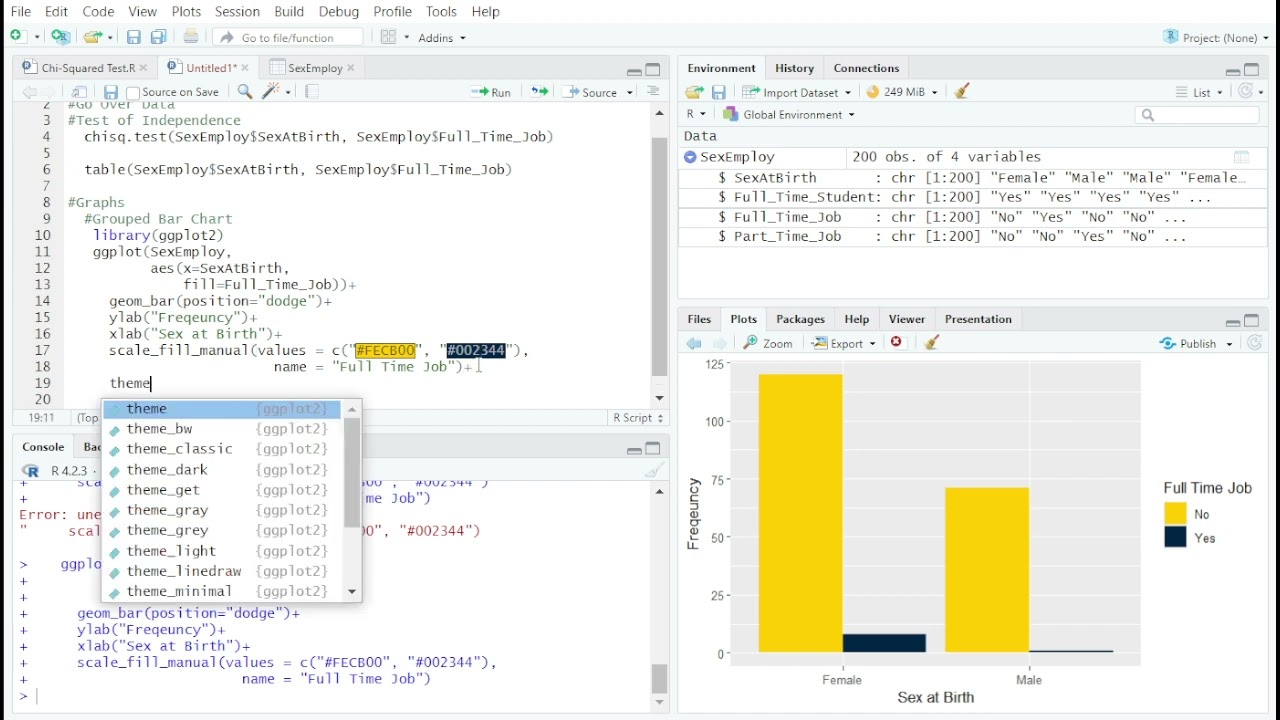Click the Go to file/function field
The width and height of the screenshot is (1280, 720).
click(x=289, y=37)
